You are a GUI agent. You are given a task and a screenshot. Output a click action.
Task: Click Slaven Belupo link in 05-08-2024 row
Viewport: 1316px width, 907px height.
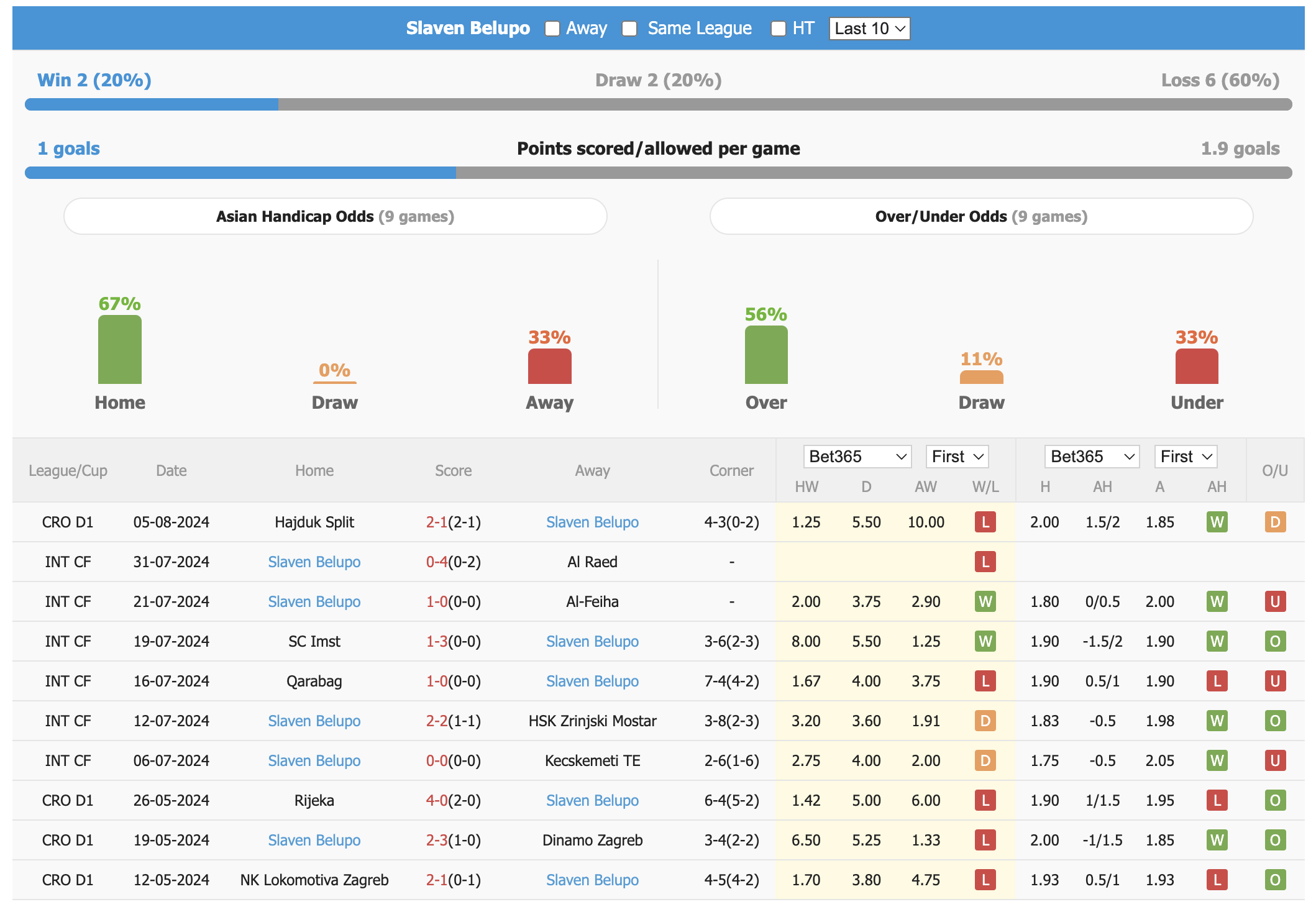[x=592, y=522]
